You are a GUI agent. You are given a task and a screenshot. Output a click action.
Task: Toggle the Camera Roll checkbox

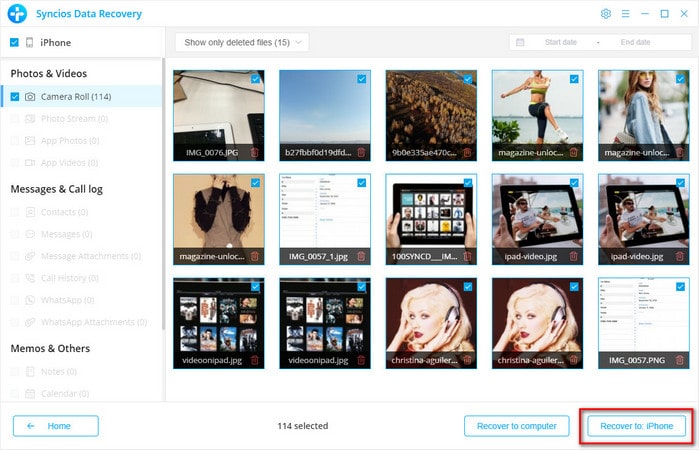[15, 96]
